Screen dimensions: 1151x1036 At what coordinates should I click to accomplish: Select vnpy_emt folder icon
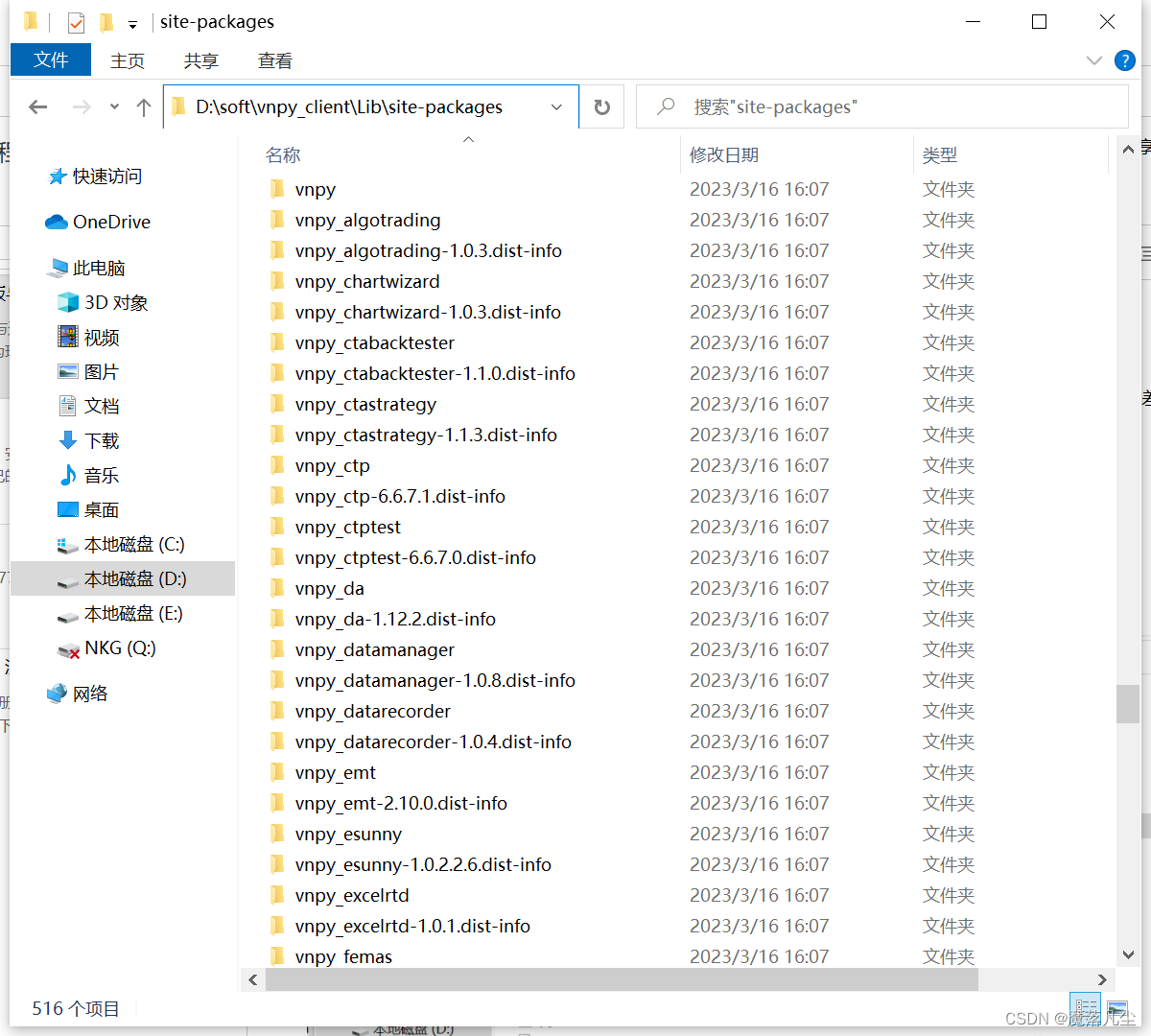point(277,772)
